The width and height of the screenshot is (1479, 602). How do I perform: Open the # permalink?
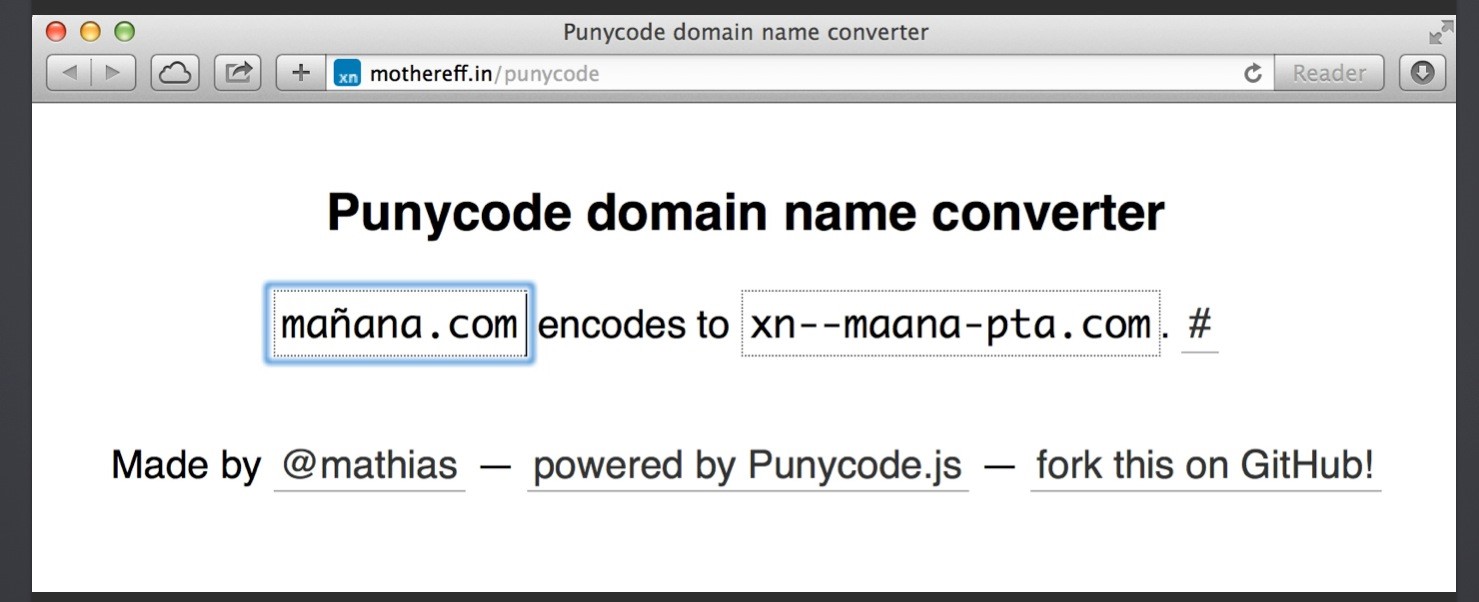pos(1200,325)
